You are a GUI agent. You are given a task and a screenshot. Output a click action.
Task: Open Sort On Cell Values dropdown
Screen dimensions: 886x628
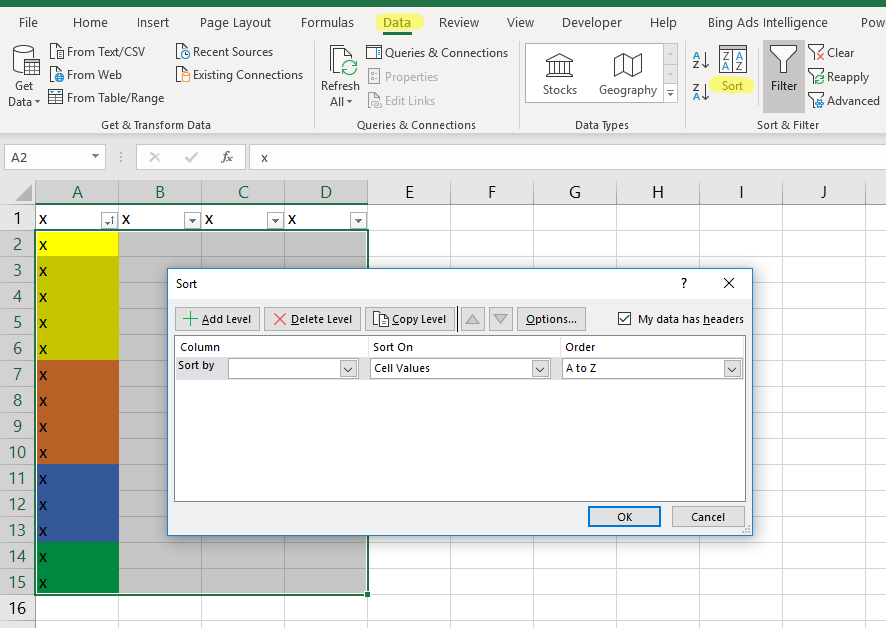(540, 369)
